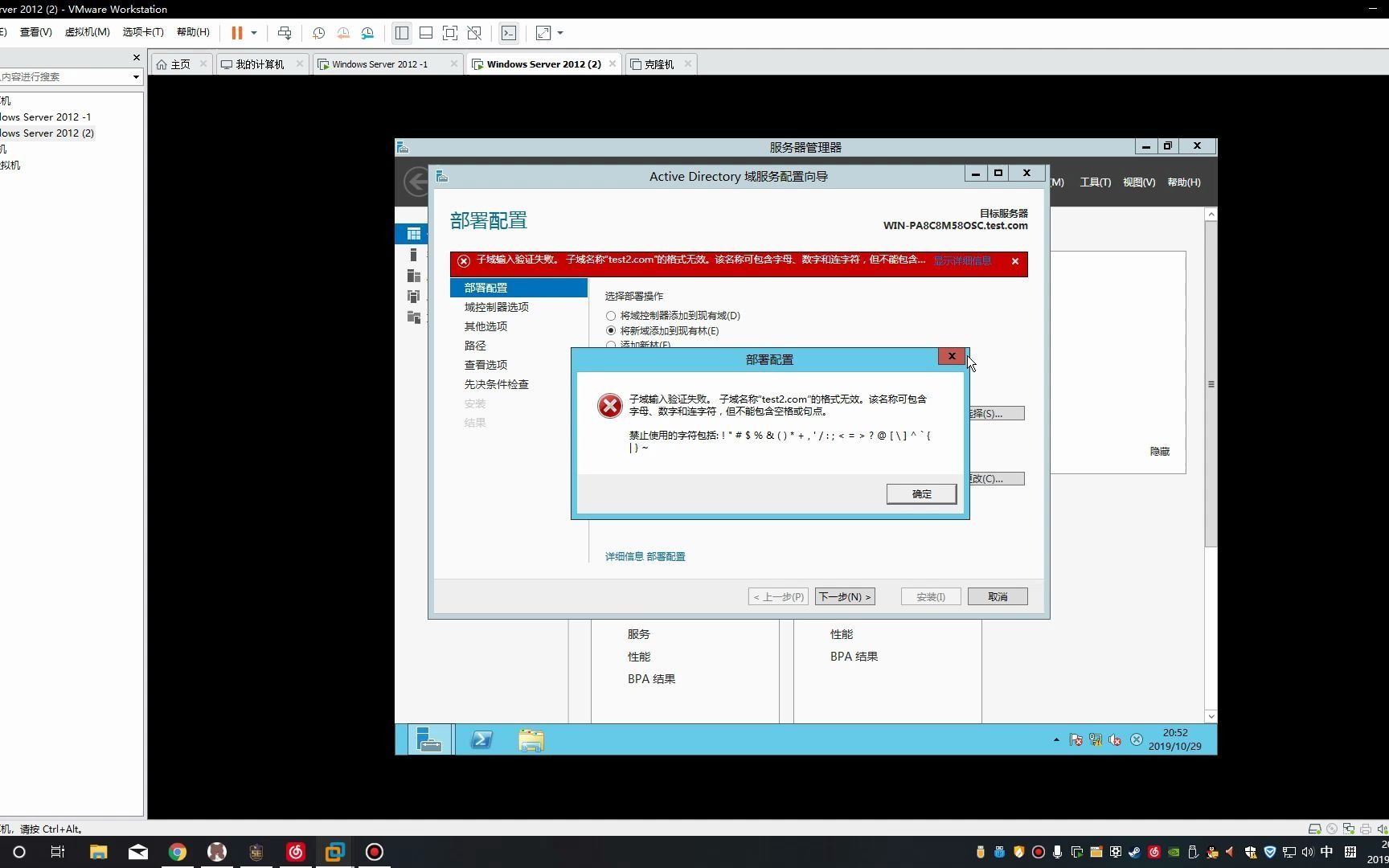
Task: Open 工具(T) menu in Server Manager
Action: coord(1095,182)
